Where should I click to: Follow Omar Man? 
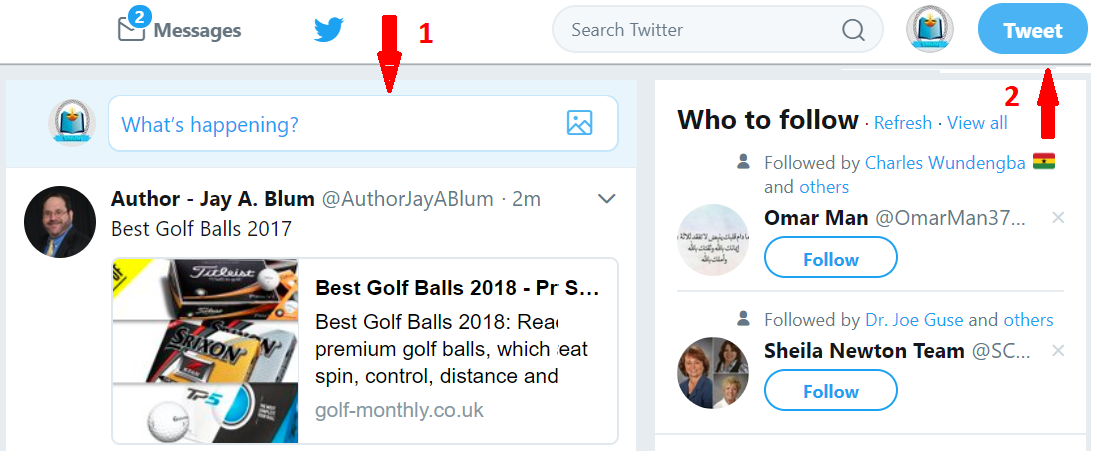tap(830, 259)
